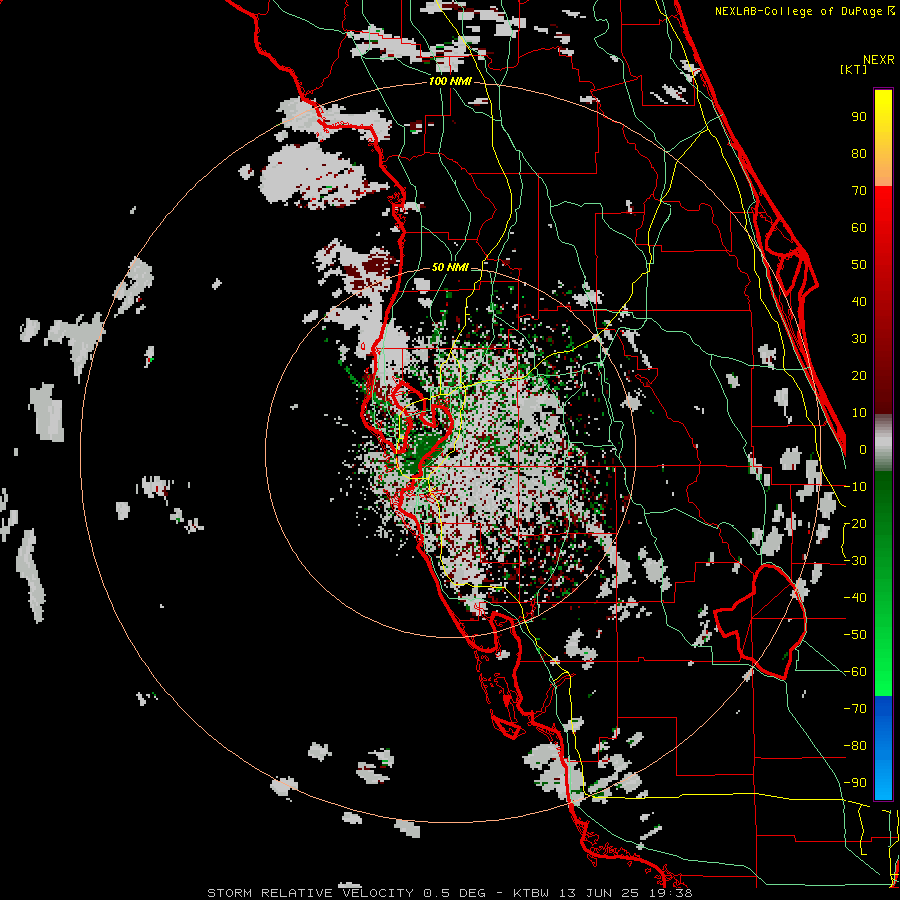This screenshot has height=900, width=900.
Task: Click the -80 value on the velocity scale
Action: click(855, 746)
